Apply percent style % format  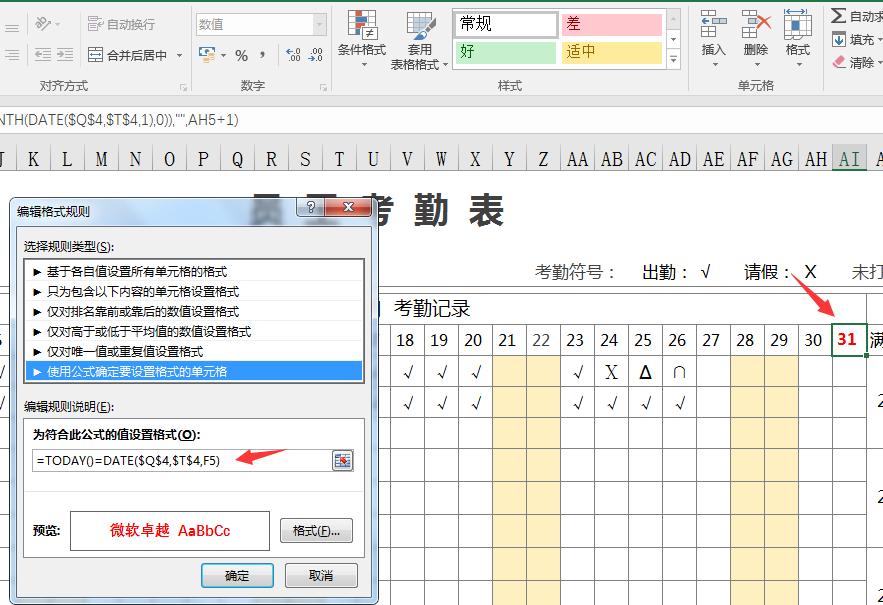[x=242, y=54]
